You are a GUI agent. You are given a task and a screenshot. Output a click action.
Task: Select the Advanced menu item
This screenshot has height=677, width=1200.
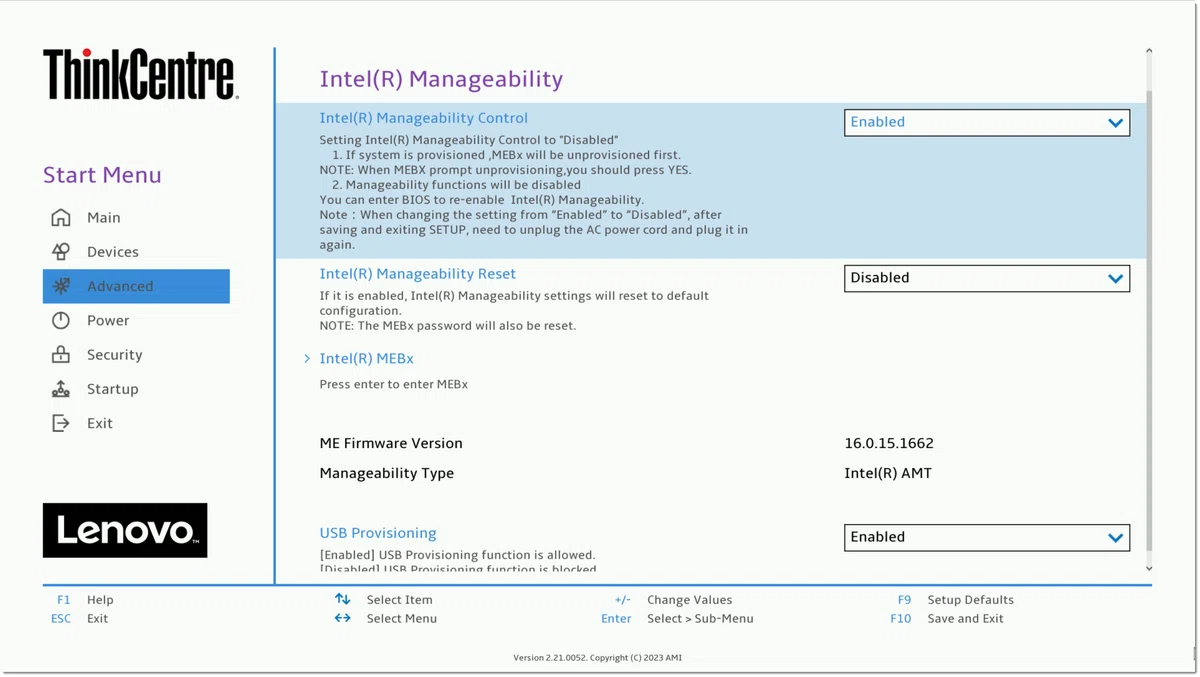click(136, 286)
